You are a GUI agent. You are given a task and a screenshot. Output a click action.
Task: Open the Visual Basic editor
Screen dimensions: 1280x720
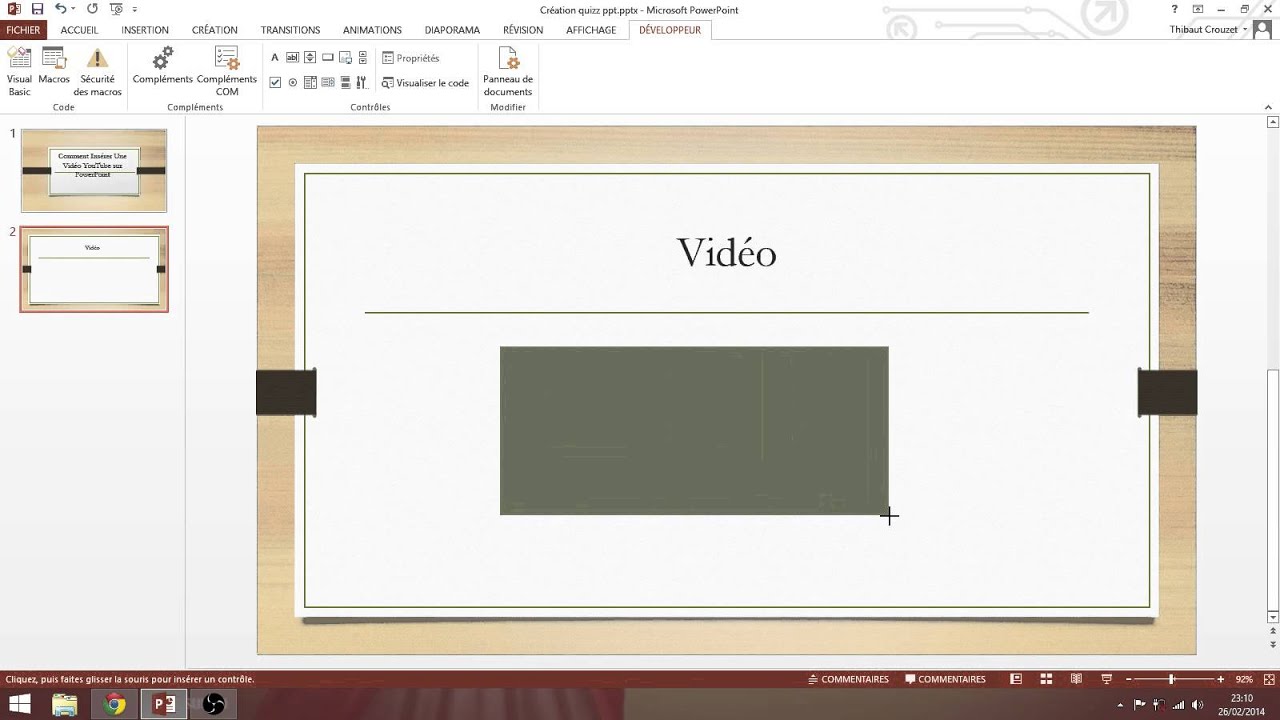point(19,71)
